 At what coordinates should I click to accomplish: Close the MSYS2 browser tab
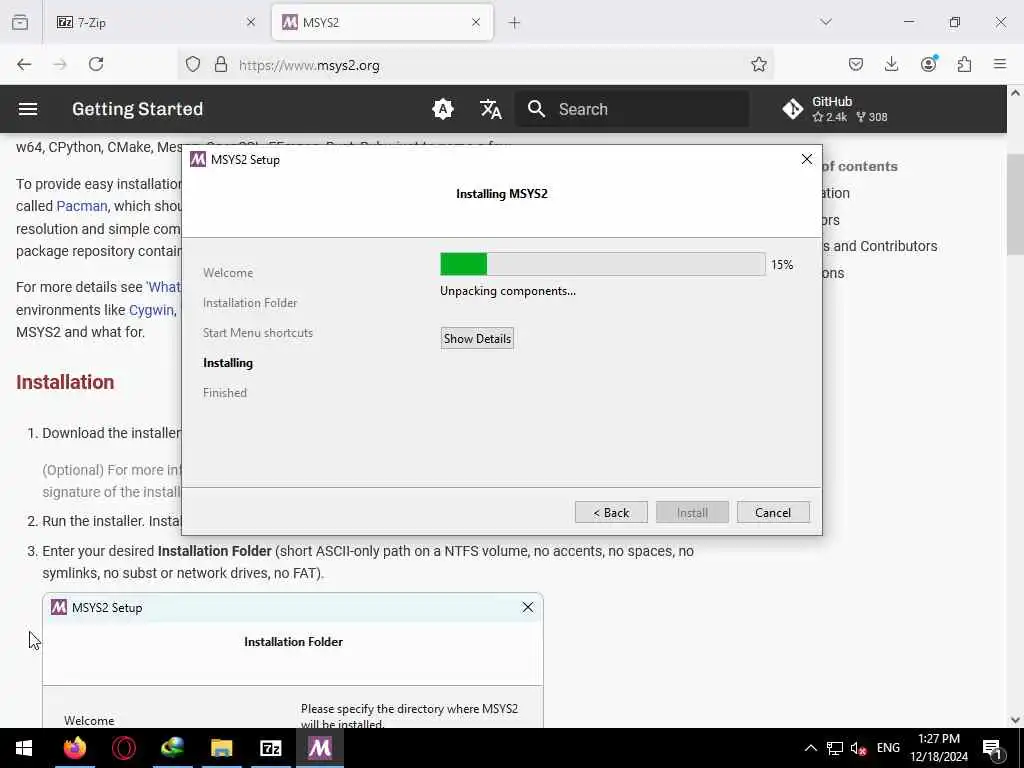point(476,22)
